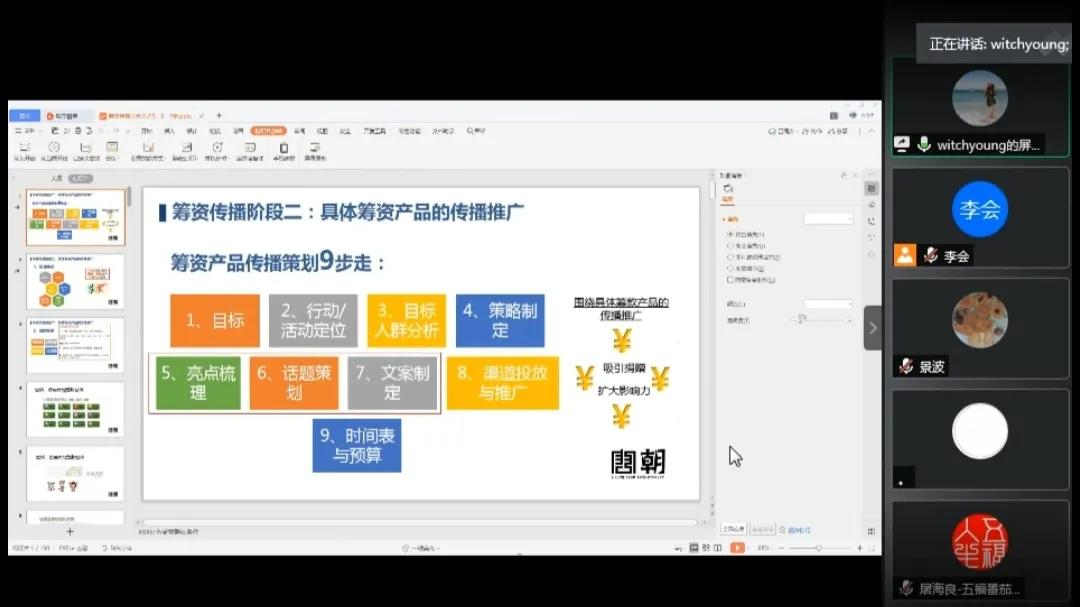Viewport: 1080px width, 607px height.
Task: Close the object properties pane
Action: [856, 175]
